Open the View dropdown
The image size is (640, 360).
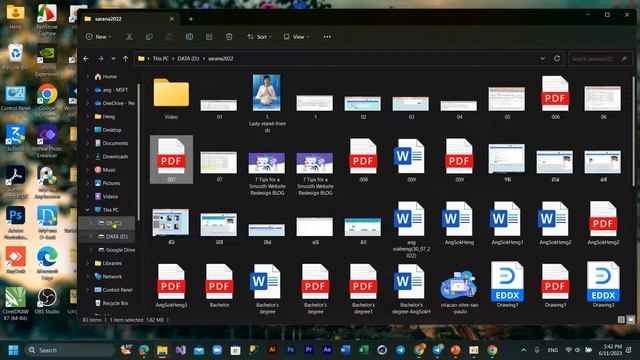point(297,37)
